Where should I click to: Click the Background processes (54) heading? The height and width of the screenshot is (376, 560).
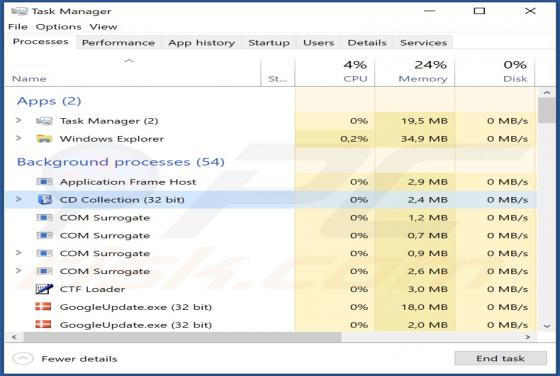click(121, 162)
